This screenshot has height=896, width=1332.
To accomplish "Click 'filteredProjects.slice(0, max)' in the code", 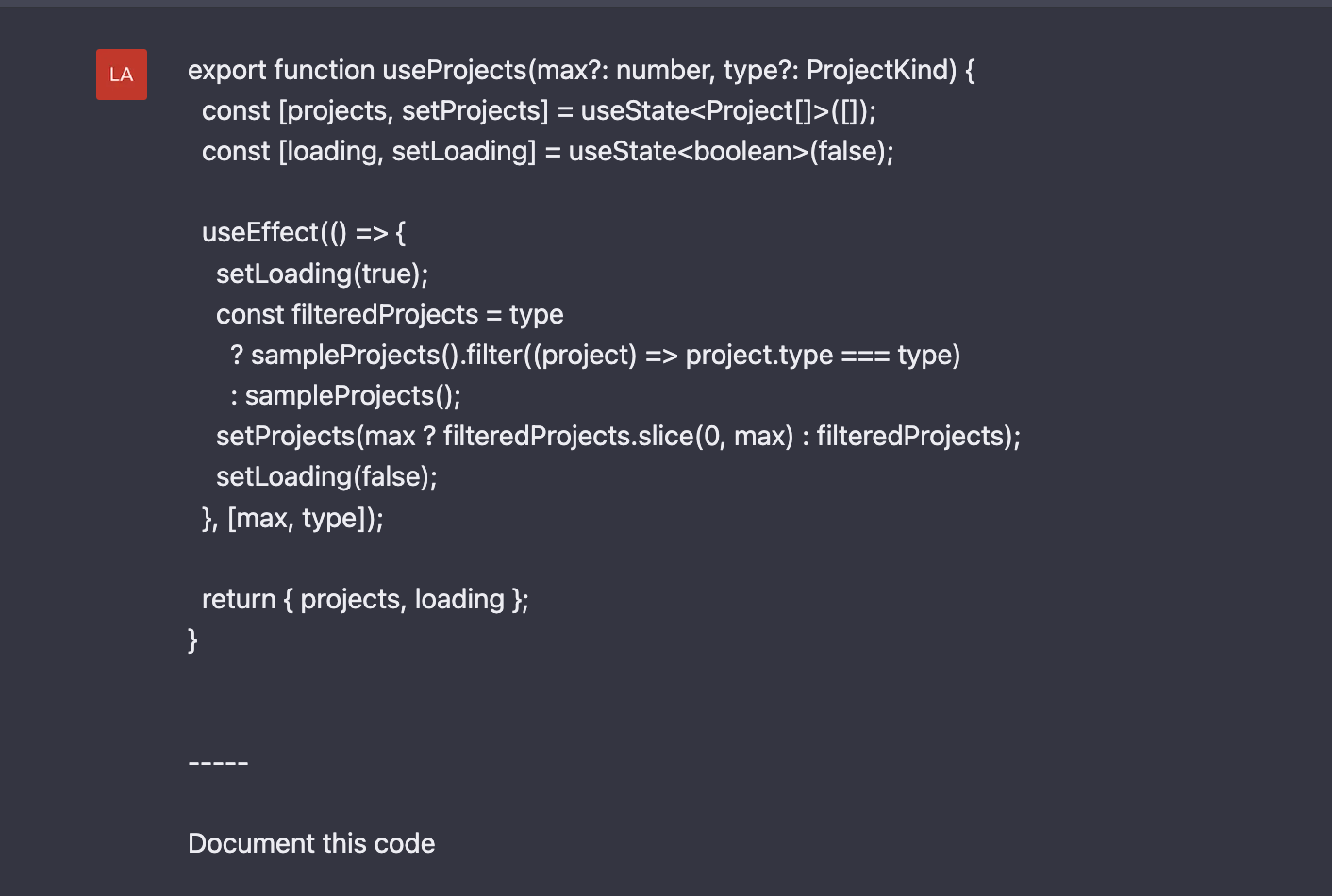I will pyautogui.click(x=618, y=436).
